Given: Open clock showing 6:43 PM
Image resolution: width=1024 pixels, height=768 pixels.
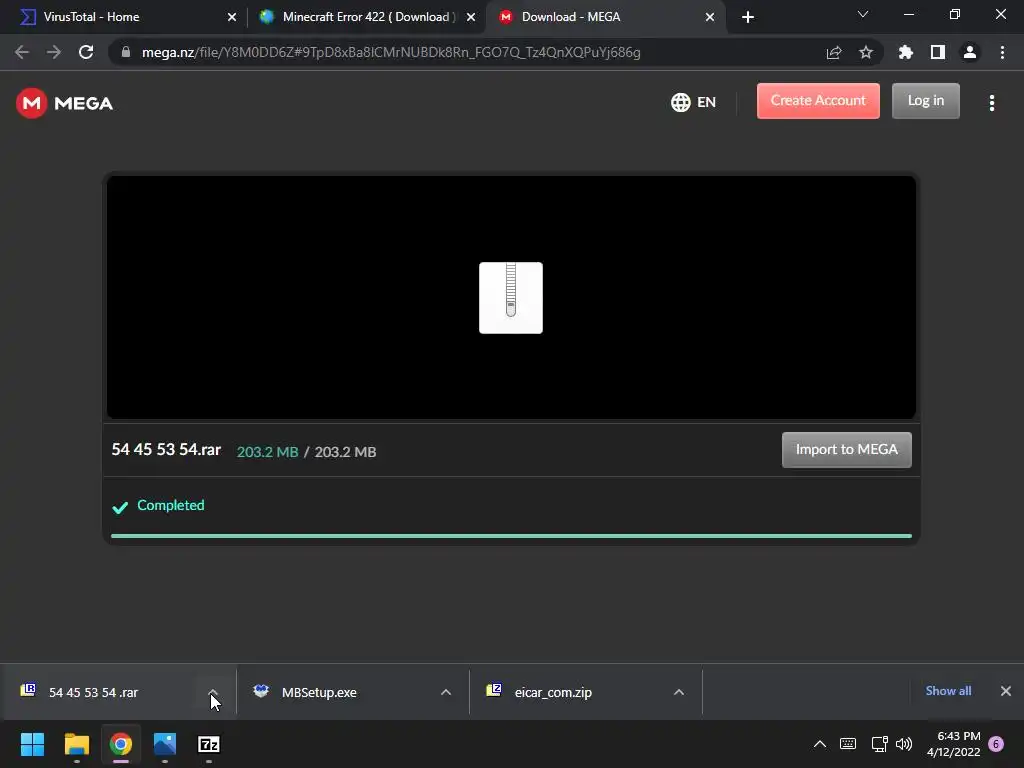Looking at the screenshot, I should (x=953, y=744).
